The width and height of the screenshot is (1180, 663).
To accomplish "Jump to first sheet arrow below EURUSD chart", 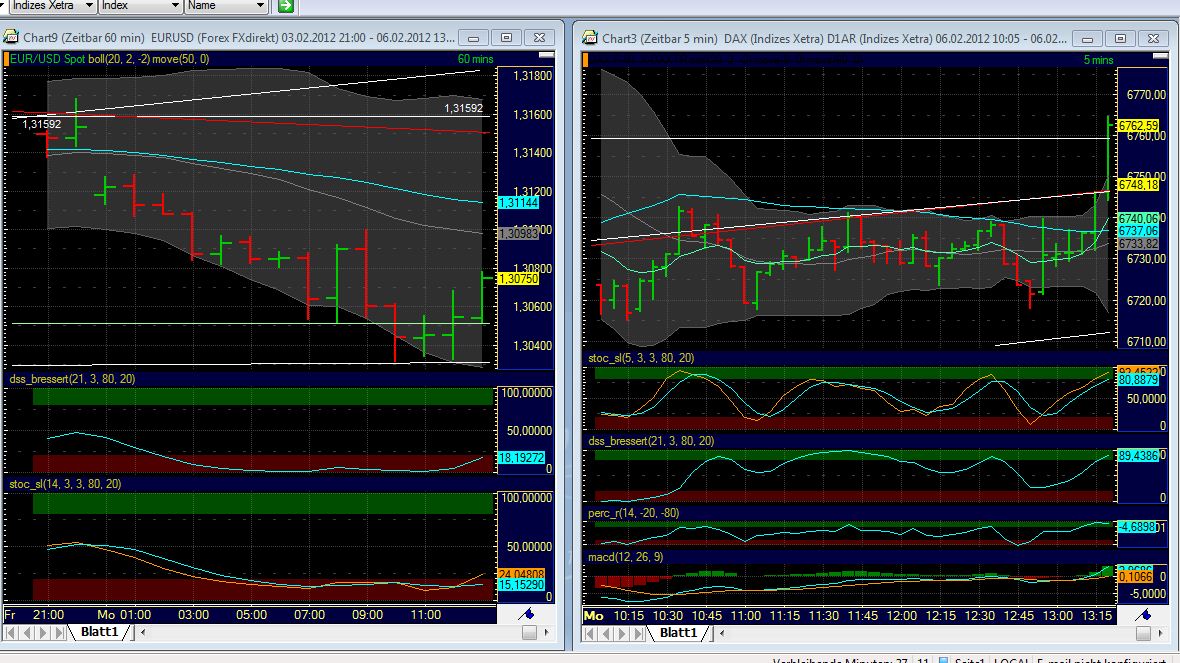I will click(x=8, y=632).
